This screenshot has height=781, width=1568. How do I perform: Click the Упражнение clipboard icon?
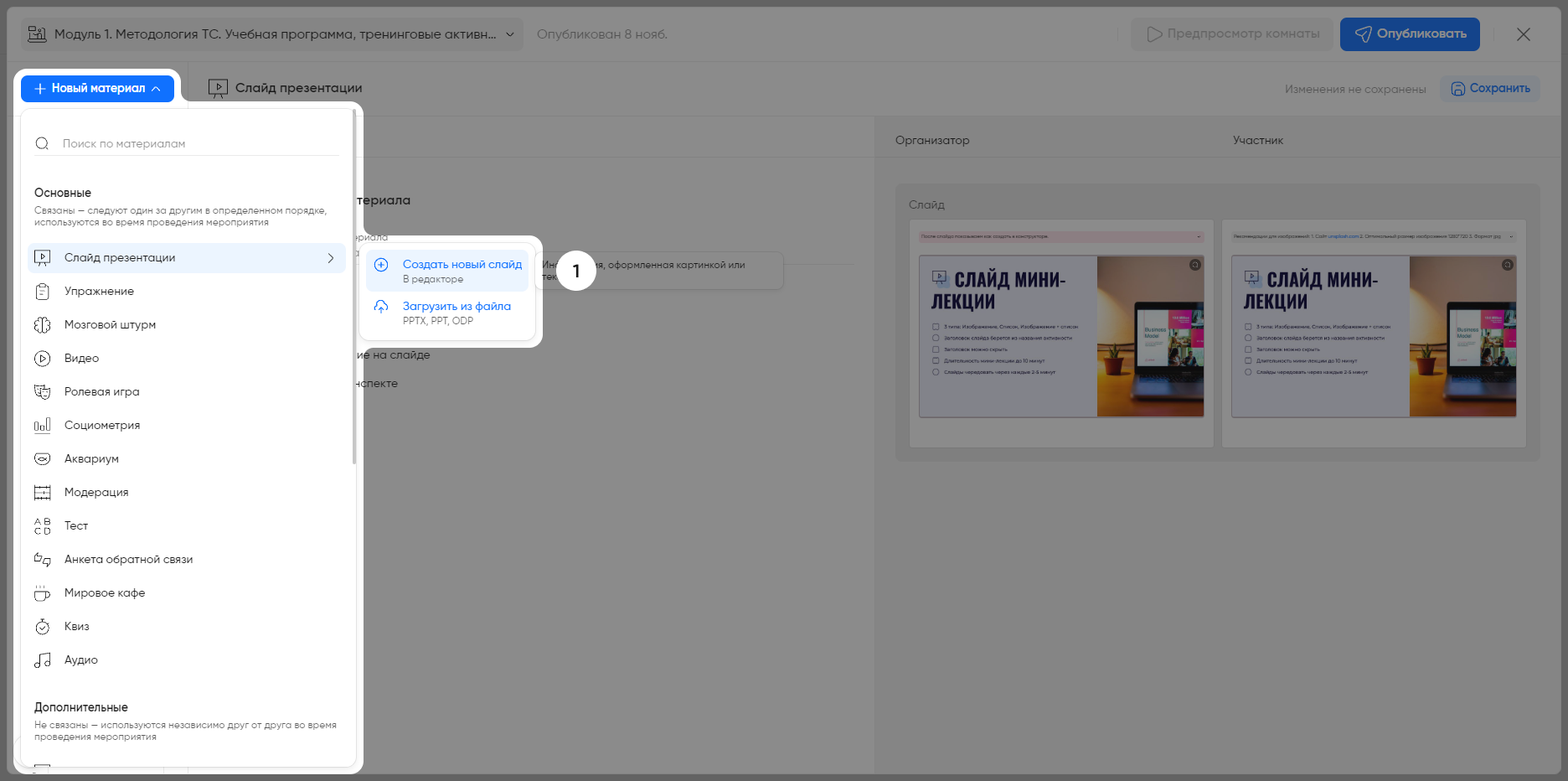(x=43, y=292)
